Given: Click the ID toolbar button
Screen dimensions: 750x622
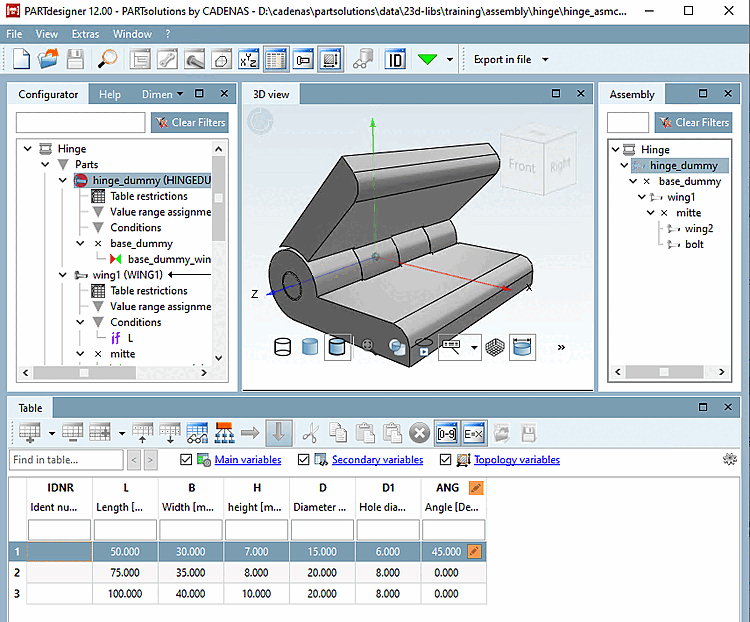Looking at the screenshot, I should (396, 59).
